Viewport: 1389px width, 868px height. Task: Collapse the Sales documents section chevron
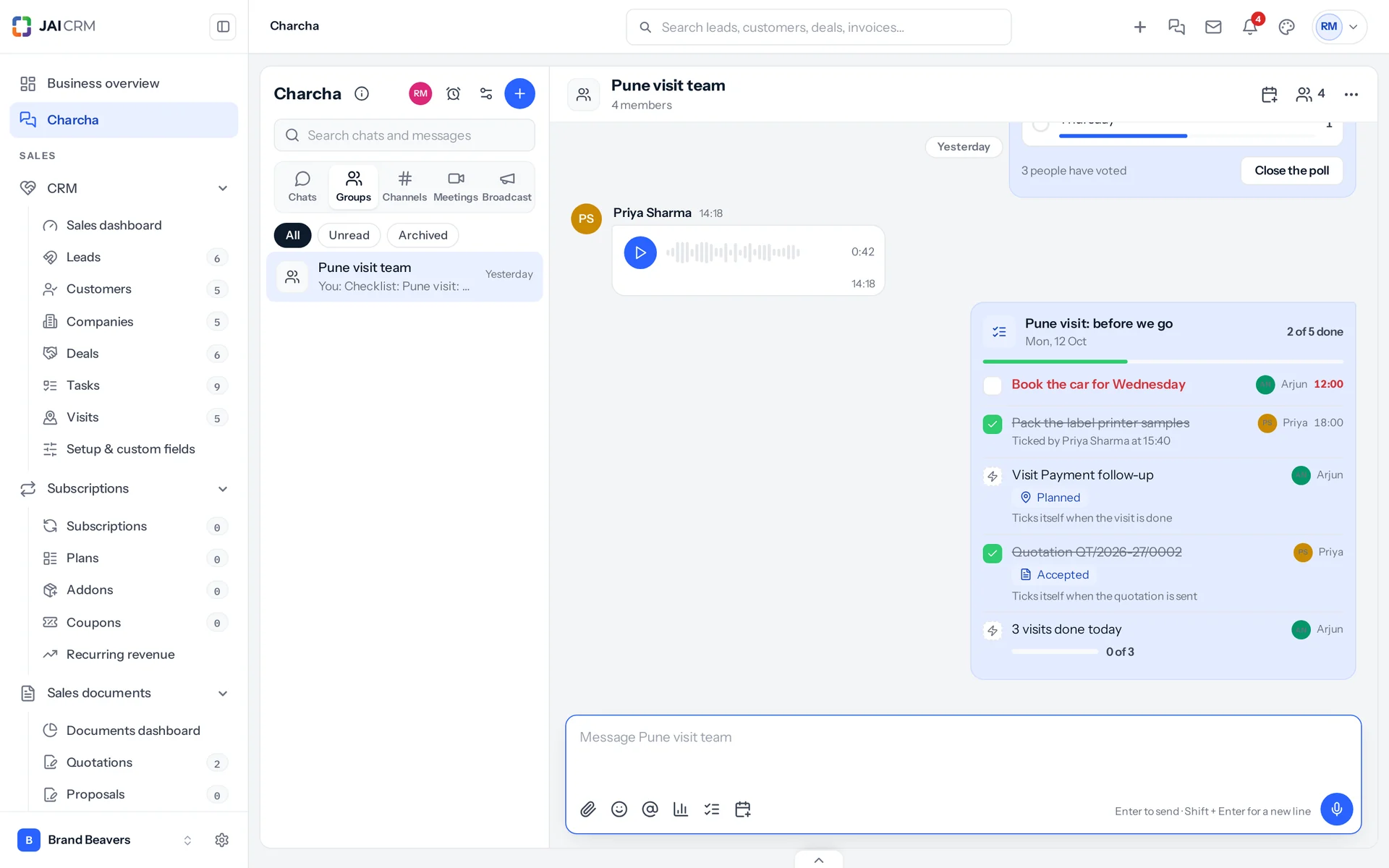pyautogui.click(x=223, y=694)
